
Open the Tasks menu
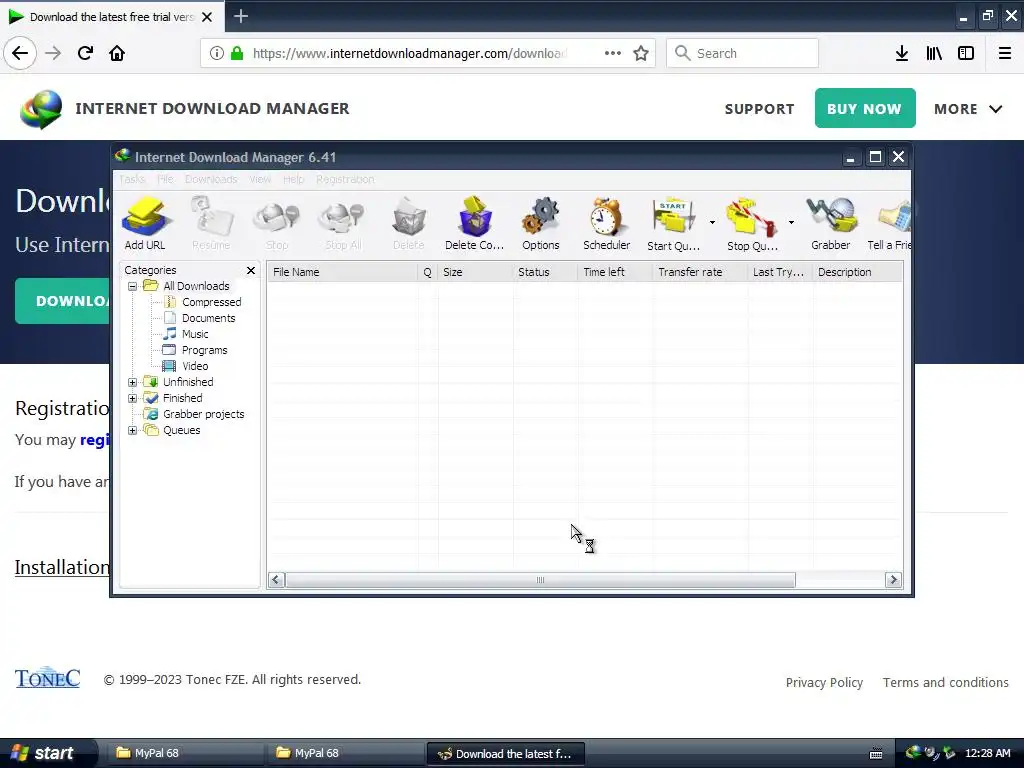[132, 179]
